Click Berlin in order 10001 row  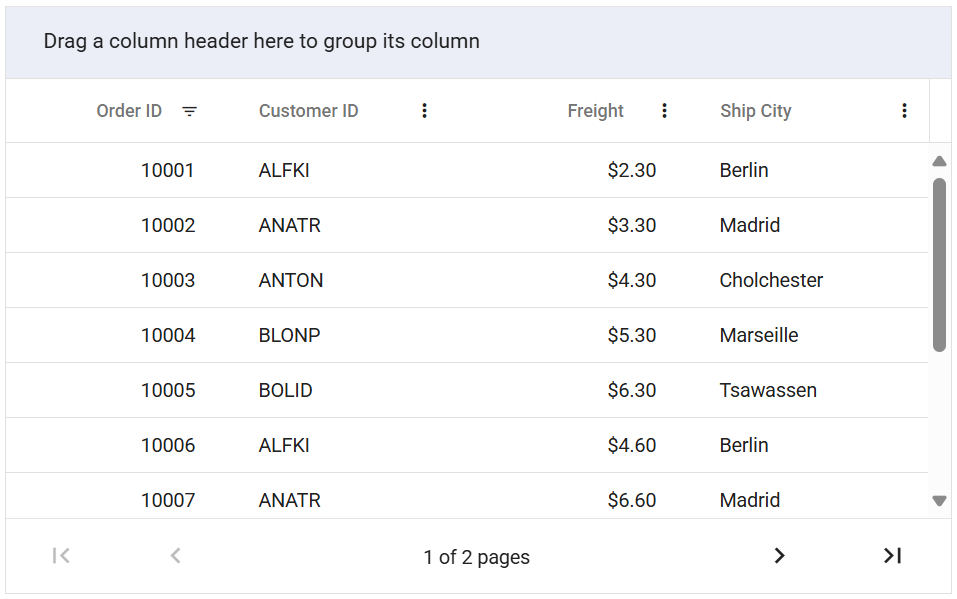pos(743,170)
